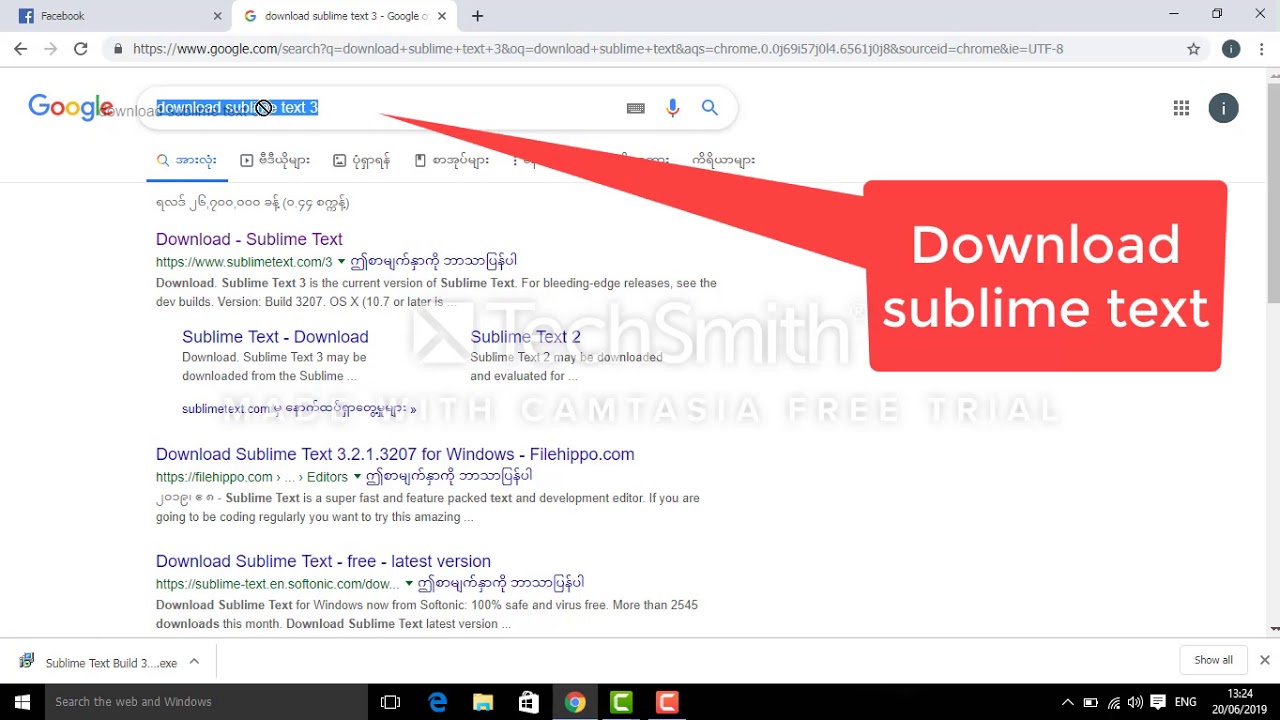Open the Sublime Text 2 sitelink

pyautogui.click(x=525, y=337)
